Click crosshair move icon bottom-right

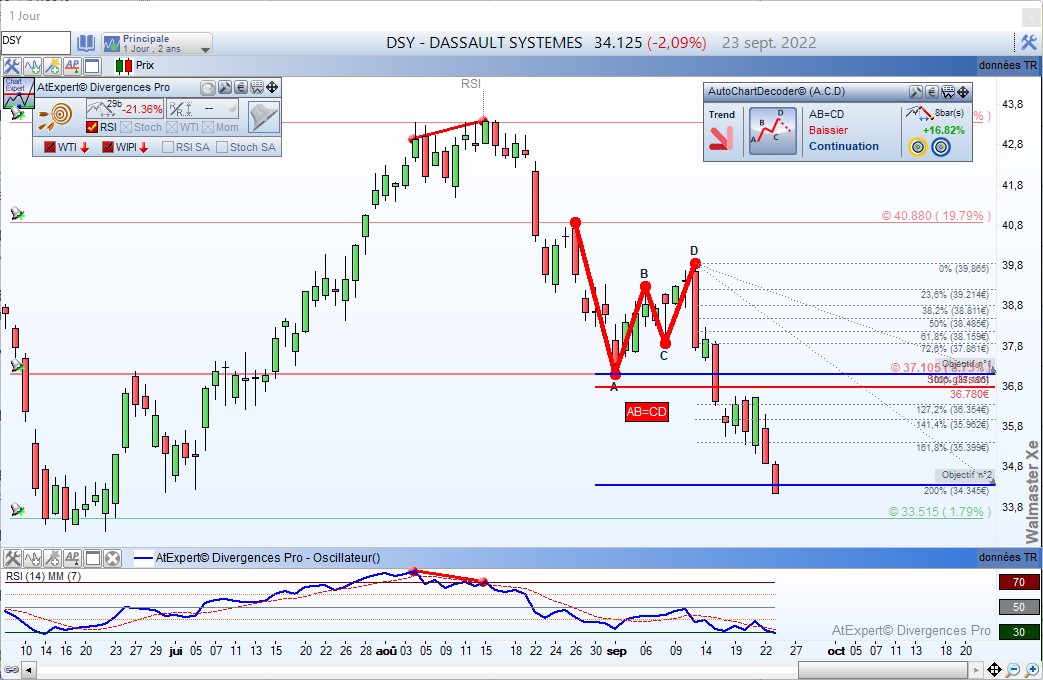tap(994, 670)
